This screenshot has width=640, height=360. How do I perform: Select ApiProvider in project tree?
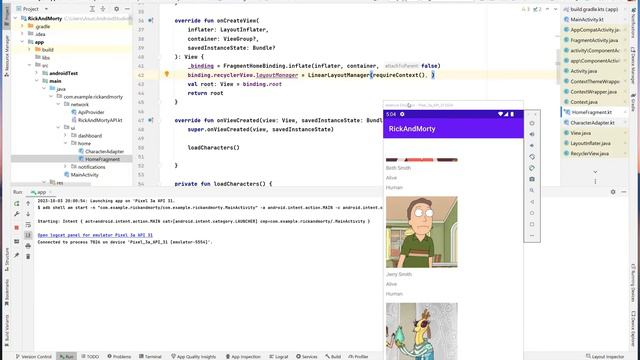click(x=88, y=112)
